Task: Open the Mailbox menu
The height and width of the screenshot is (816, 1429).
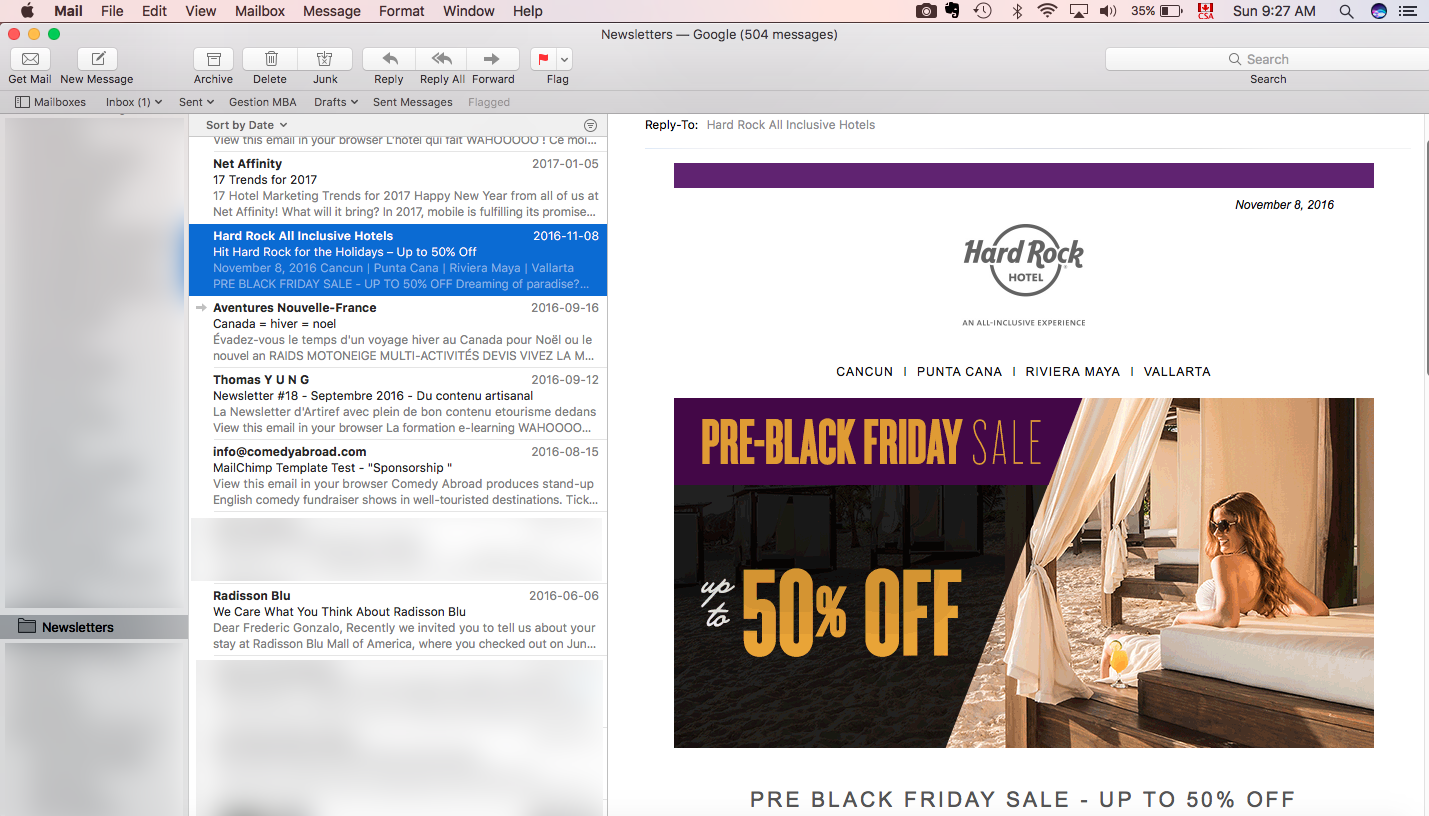Action: point(260,11)
